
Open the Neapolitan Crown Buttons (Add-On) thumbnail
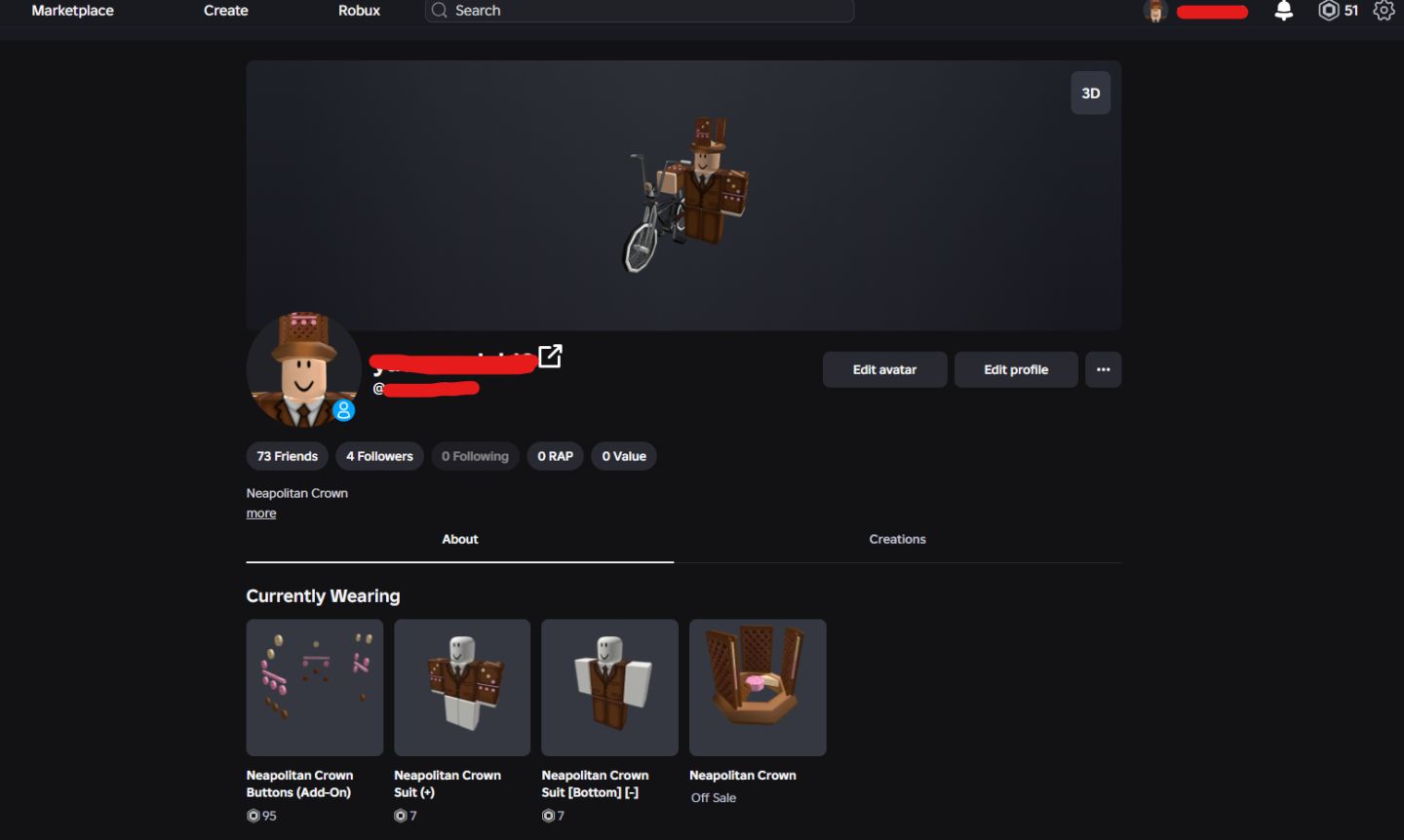point(315,687)
